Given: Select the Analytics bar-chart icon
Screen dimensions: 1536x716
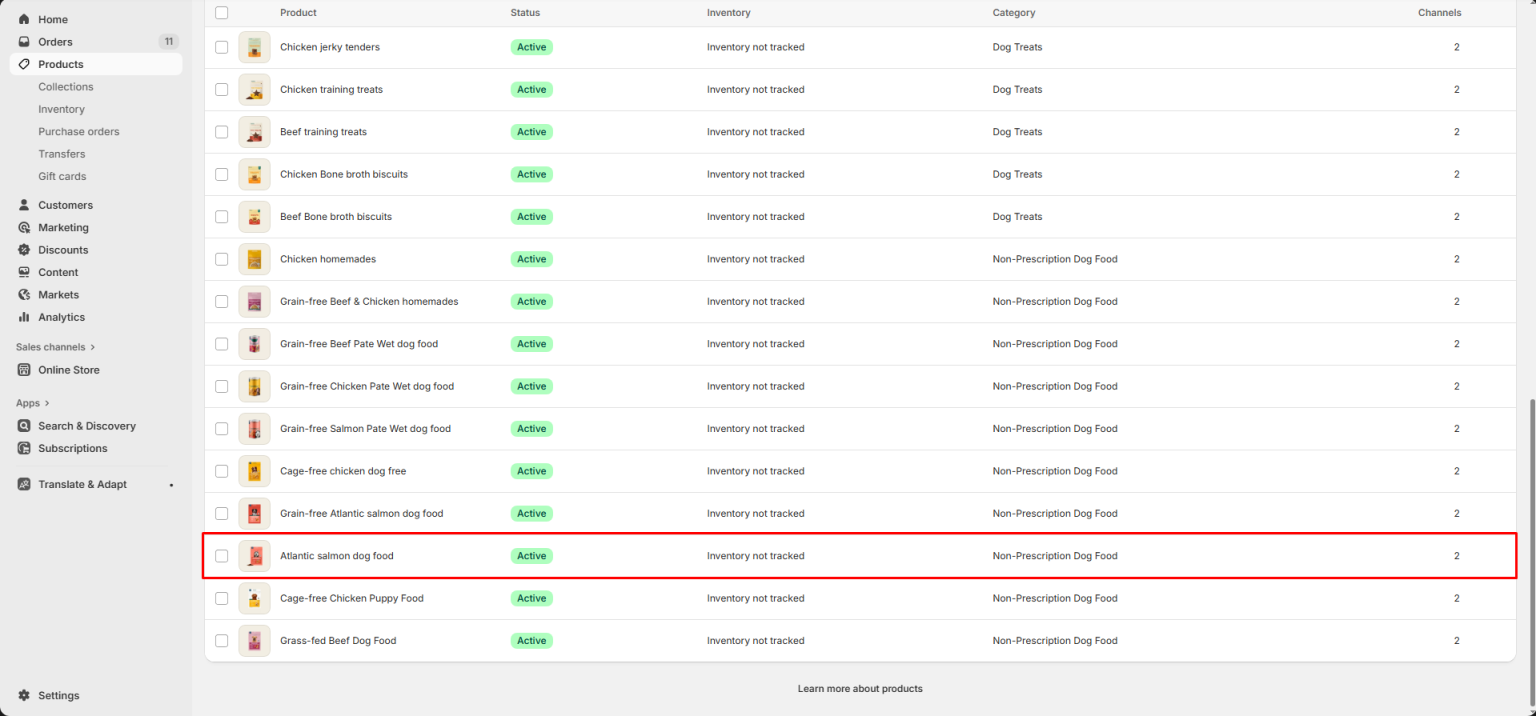Looking at the screenshot, I should click(x=23, y=317).
